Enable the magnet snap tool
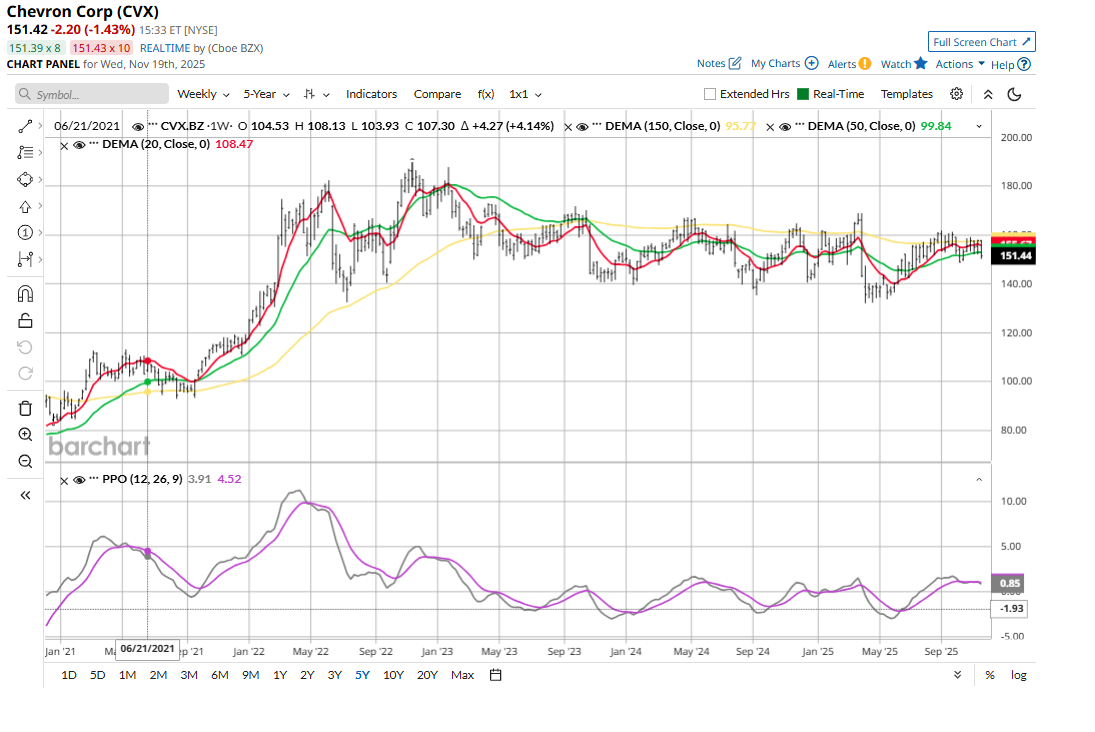Viewport: 1095px width, 732px height. [25, 294]
